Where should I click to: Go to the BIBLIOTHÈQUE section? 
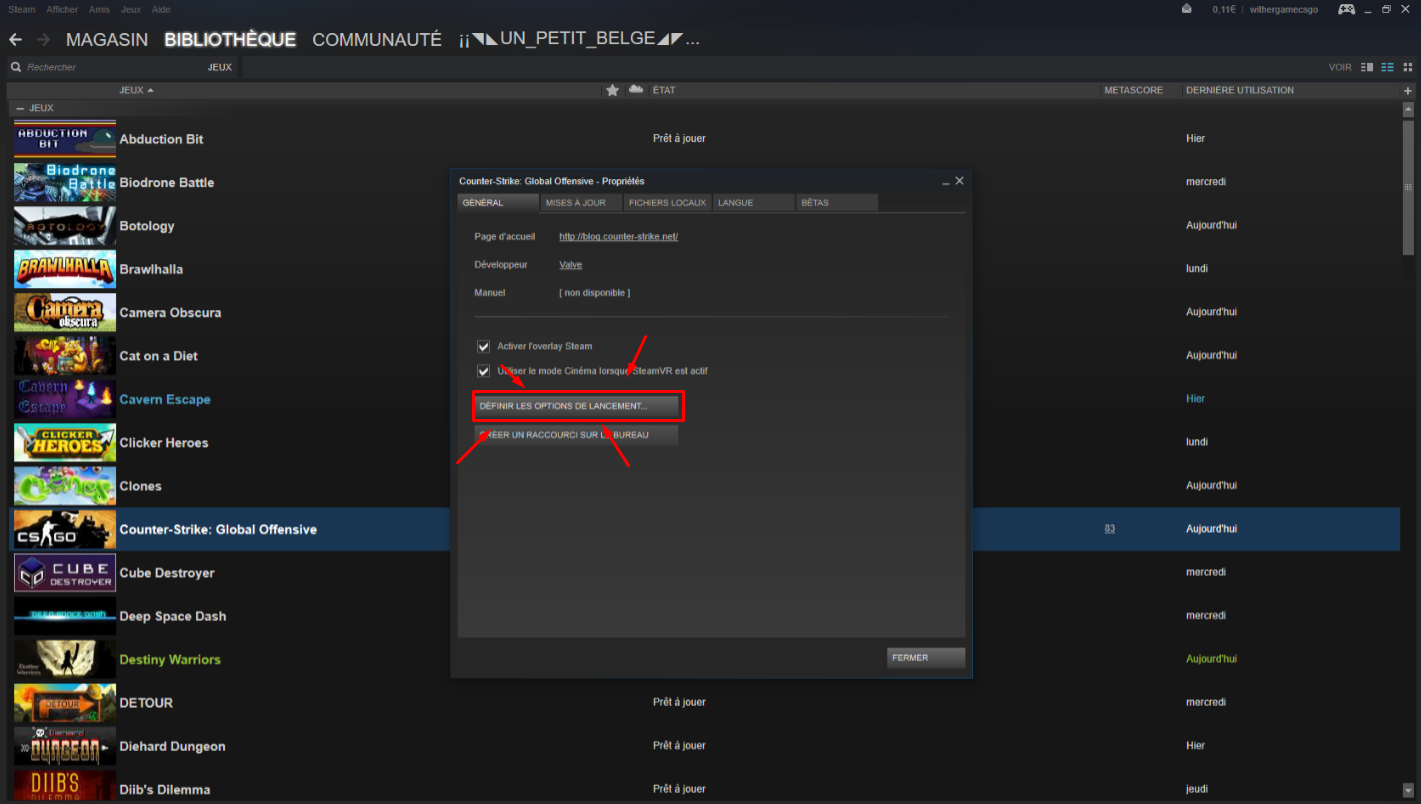coord(230,40)
